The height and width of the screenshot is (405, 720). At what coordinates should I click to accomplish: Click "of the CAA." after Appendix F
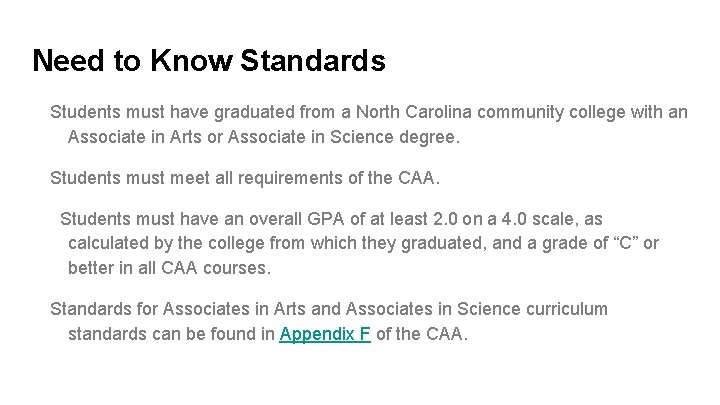pyautogui.click(x=421, y=335)
